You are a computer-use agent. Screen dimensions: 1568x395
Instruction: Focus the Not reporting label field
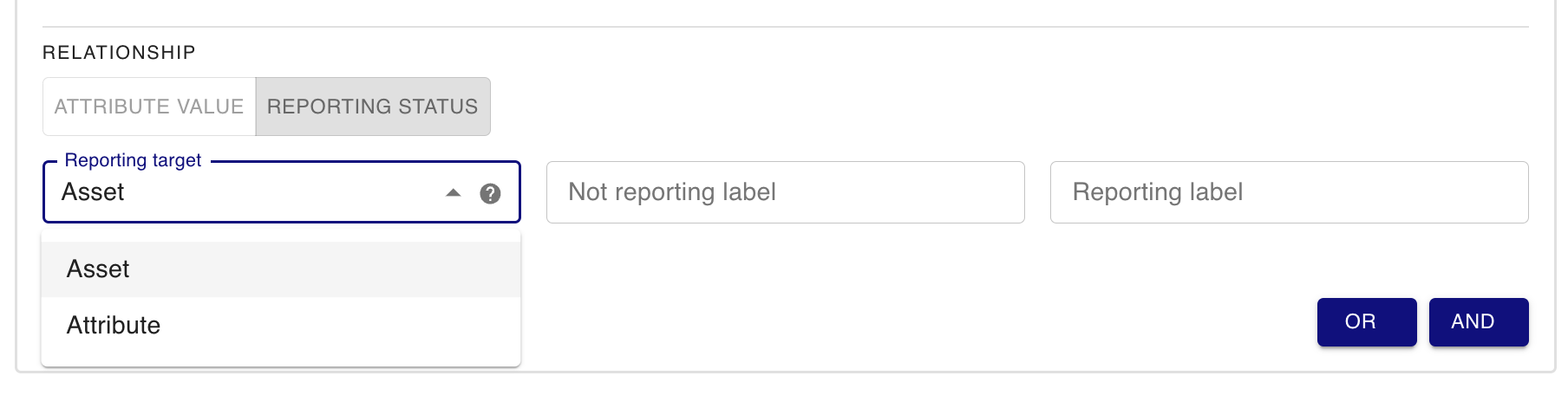785,192
